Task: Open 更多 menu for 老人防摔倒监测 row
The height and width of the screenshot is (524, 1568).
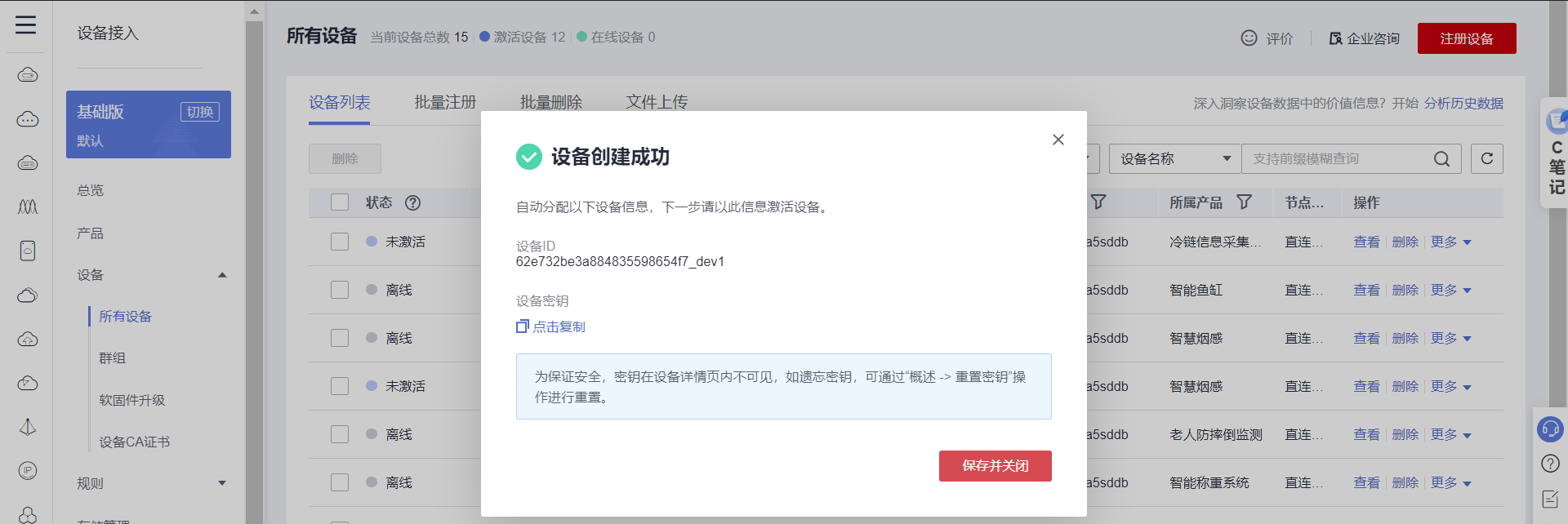Action: tap(1451, 435)
